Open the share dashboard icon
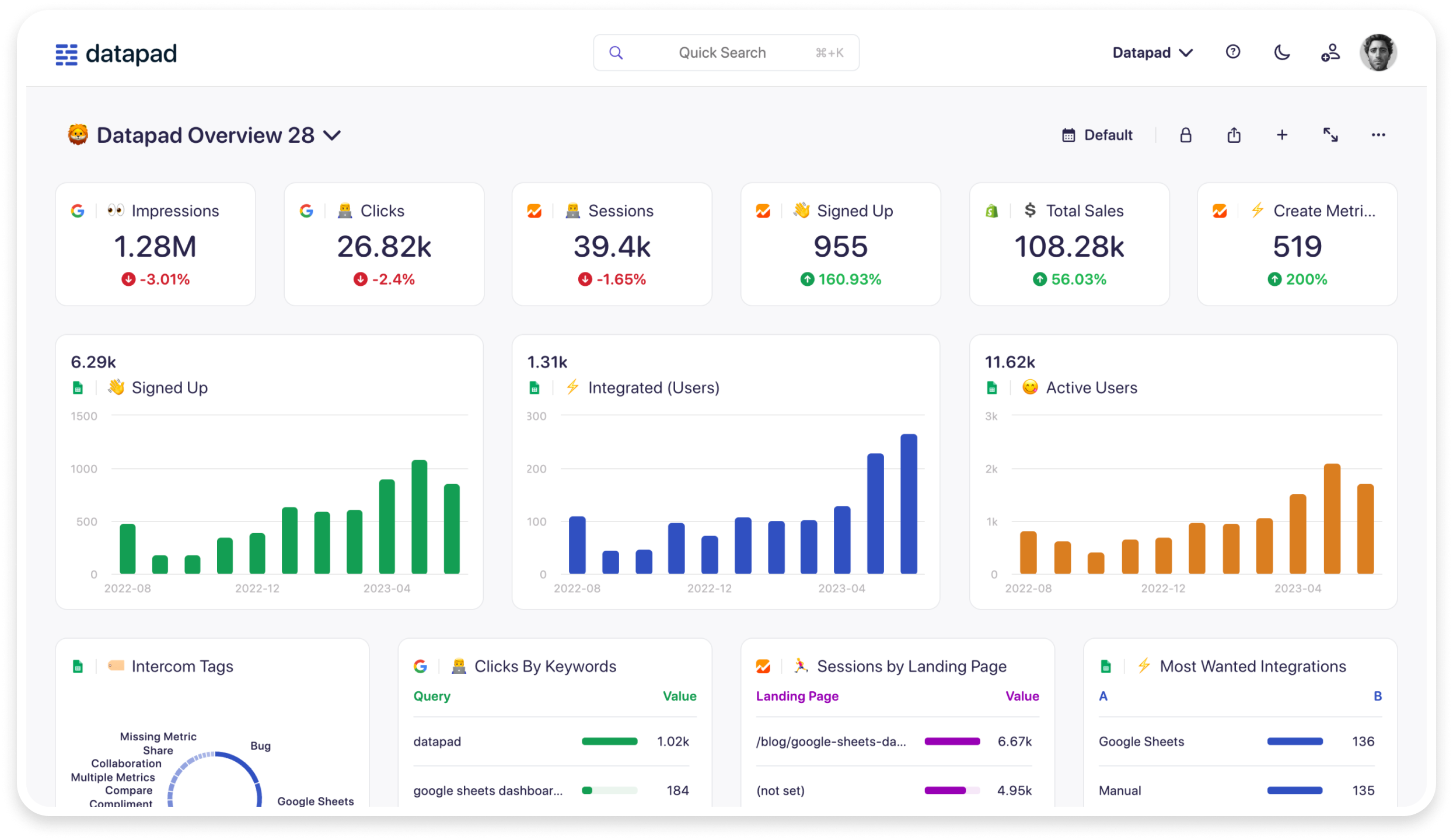1453x840 pixels. [1234, 135]
